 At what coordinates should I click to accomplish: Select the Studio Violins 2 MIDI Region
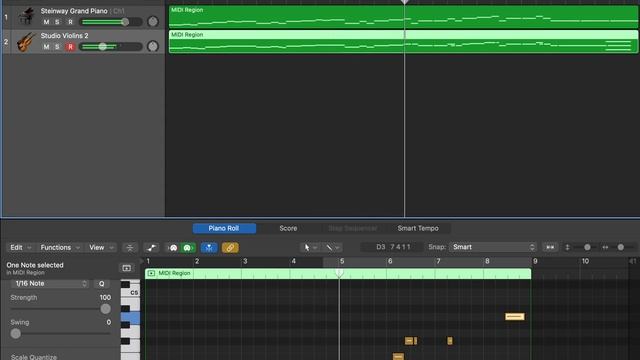pyautogui.click(x=403, y=42)
